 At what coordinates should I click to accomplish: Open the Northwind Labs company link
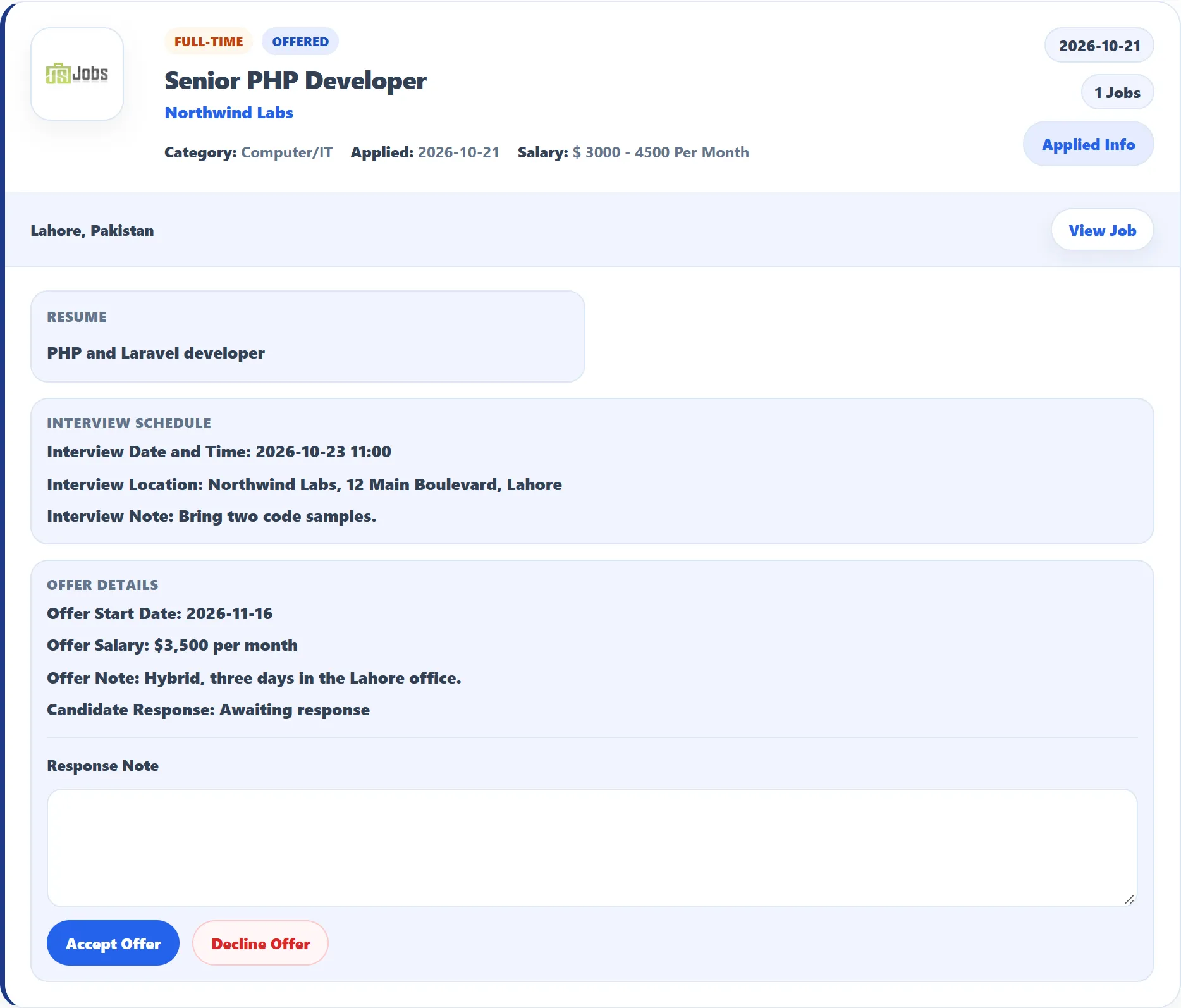[x=229, y=113]
